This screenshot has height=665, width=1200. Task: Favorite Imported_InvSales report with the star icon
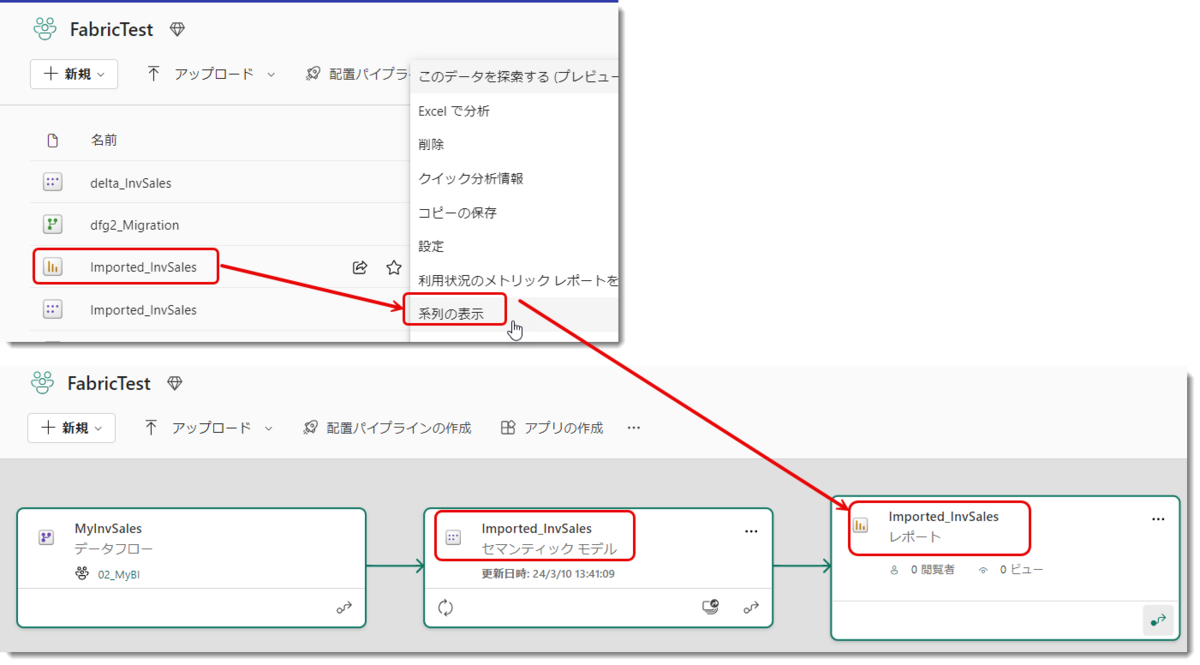click(x=394, y=268)
